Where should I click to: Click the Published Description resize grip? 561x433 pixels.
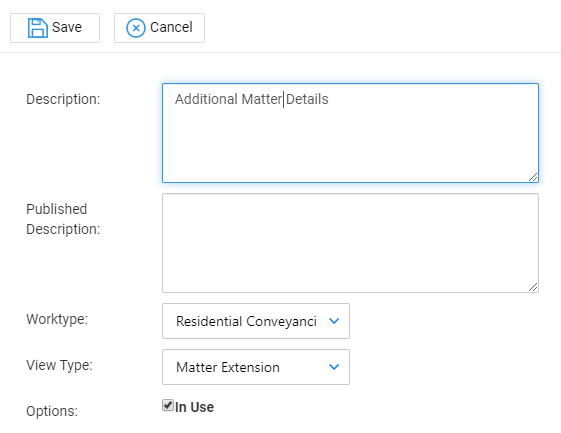tap(533, 287)
